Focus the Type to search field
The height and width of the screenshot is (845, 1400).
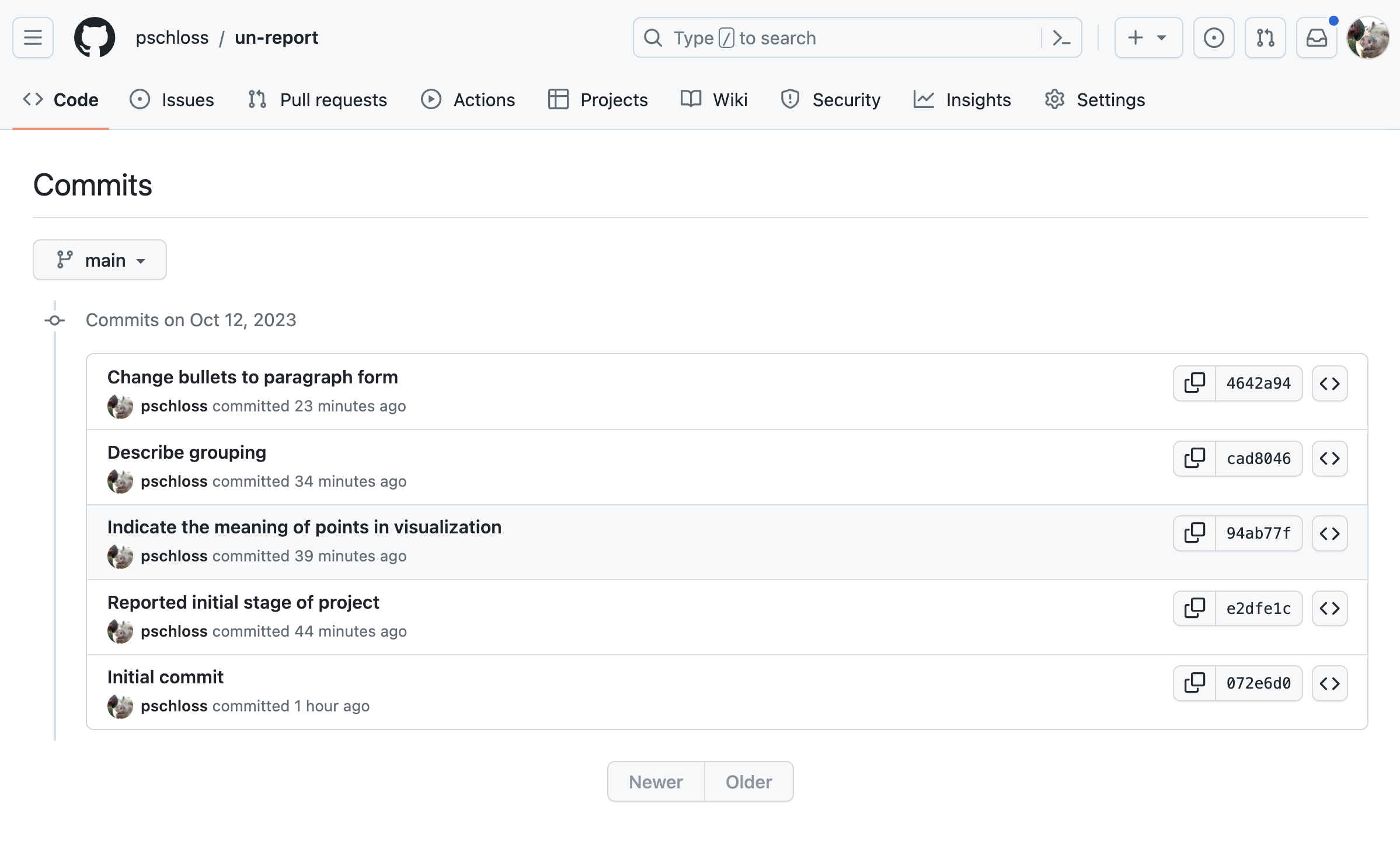coord(841,38)
